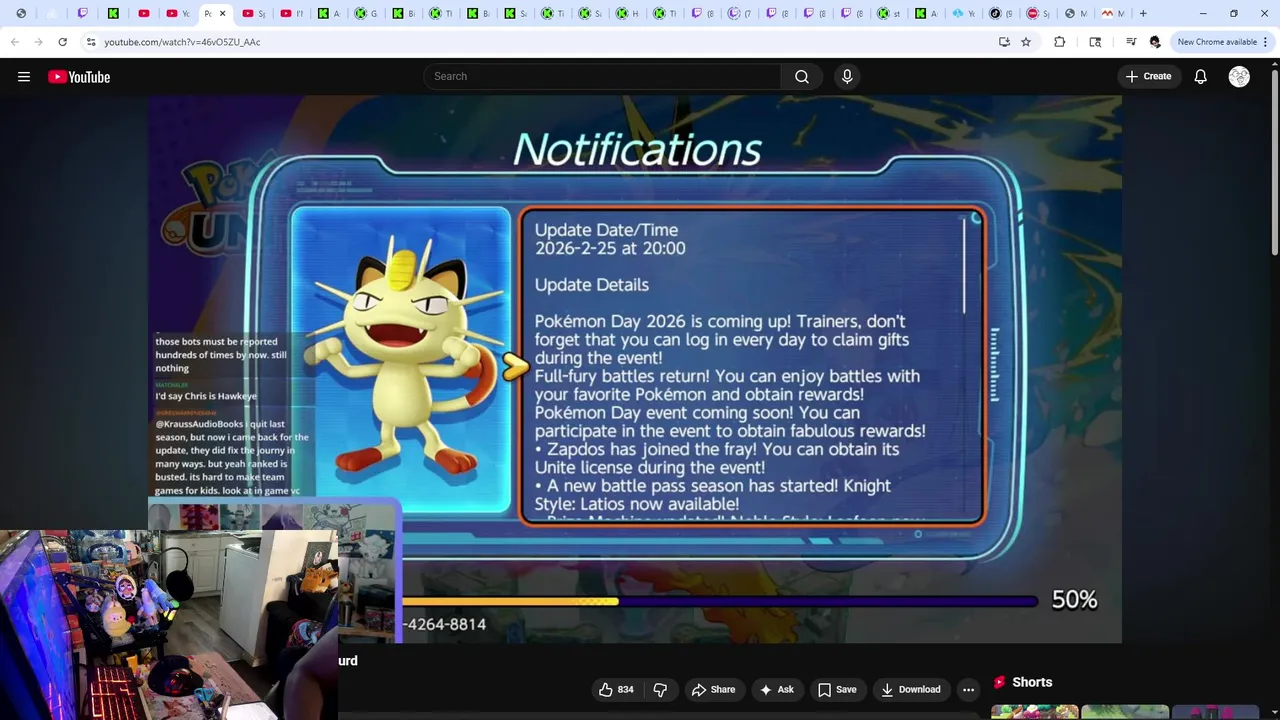Image resolution: width=1280 pixels, height=720 pixels.
Task: Open the Extensions puzzle icon
Action: (1060, 42)
